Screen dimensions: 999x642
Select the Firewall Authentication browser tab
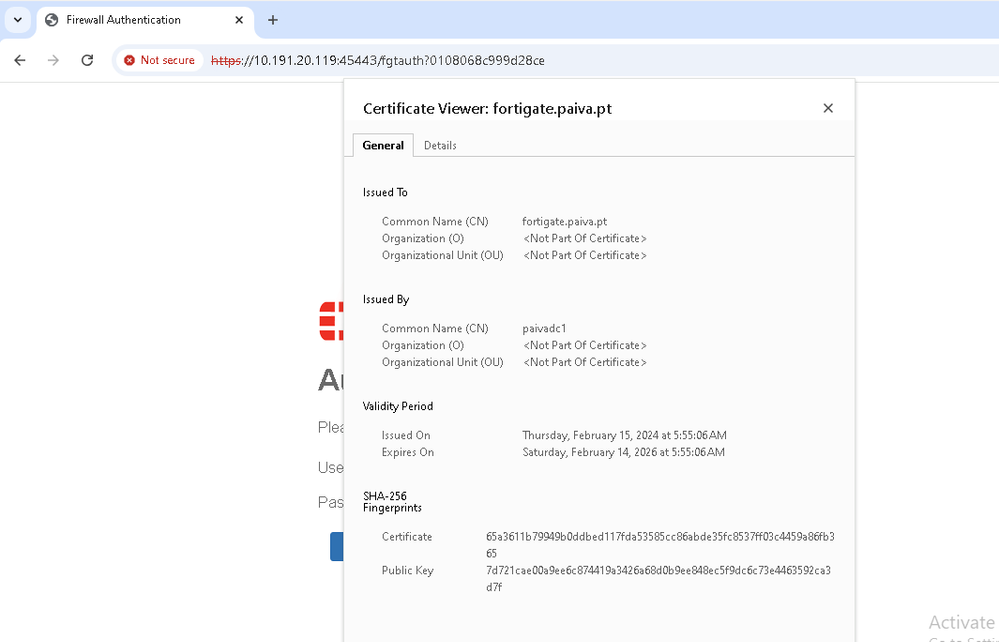145,20
